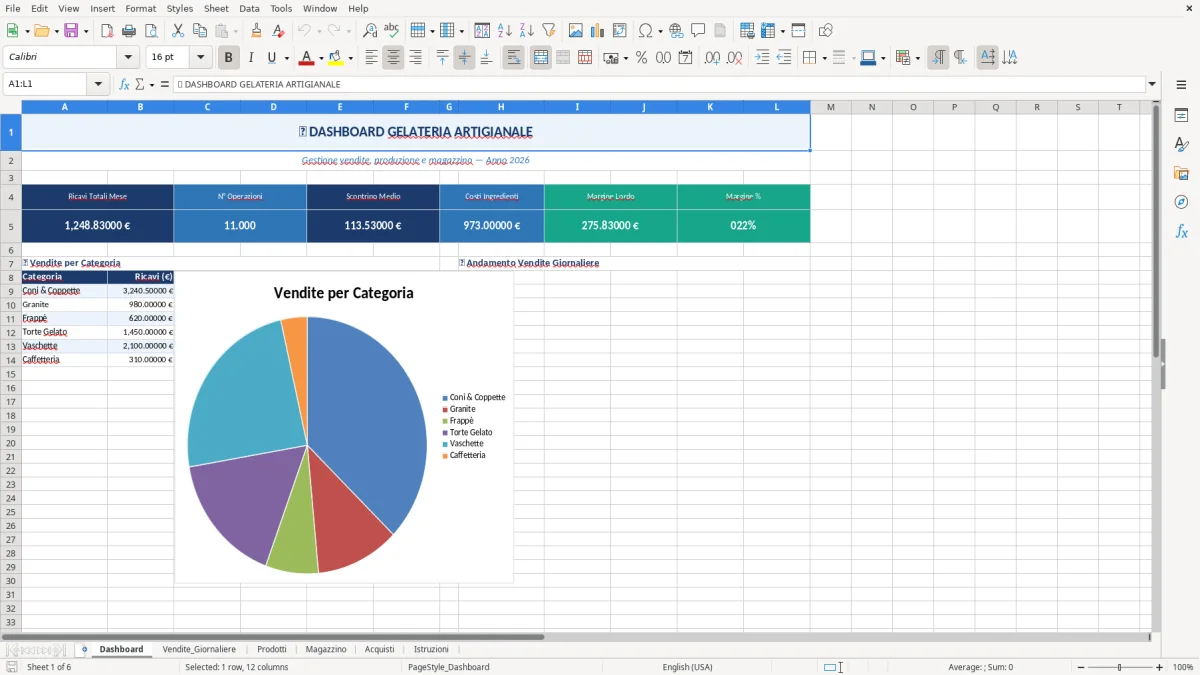1200x675 pixels.
Task: Open the sidebar Navigator deck
Action: tap(1181, 202)
